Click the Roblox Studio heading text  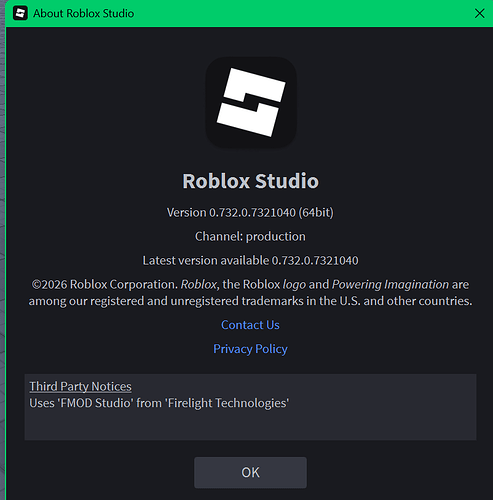click(x=250, y=181)
